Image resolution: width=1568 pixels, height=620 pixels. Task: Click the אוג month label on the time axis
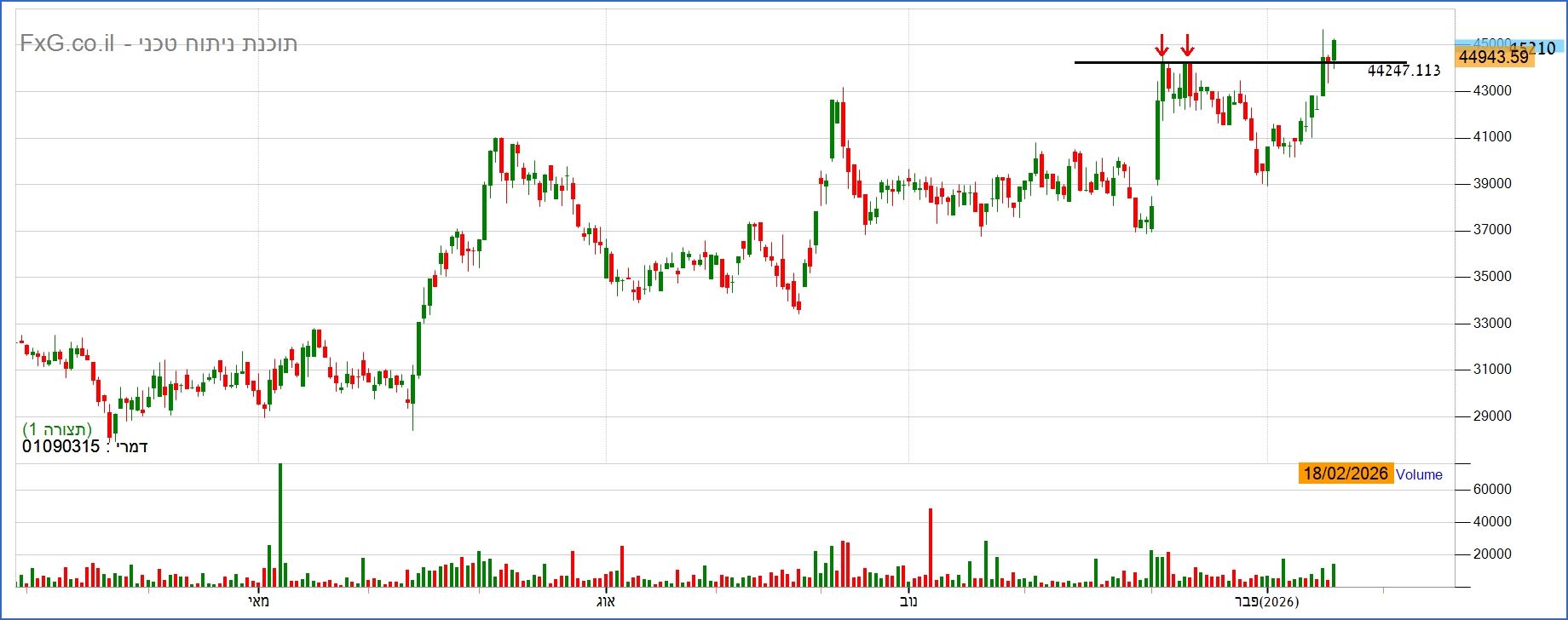point(604,602)
